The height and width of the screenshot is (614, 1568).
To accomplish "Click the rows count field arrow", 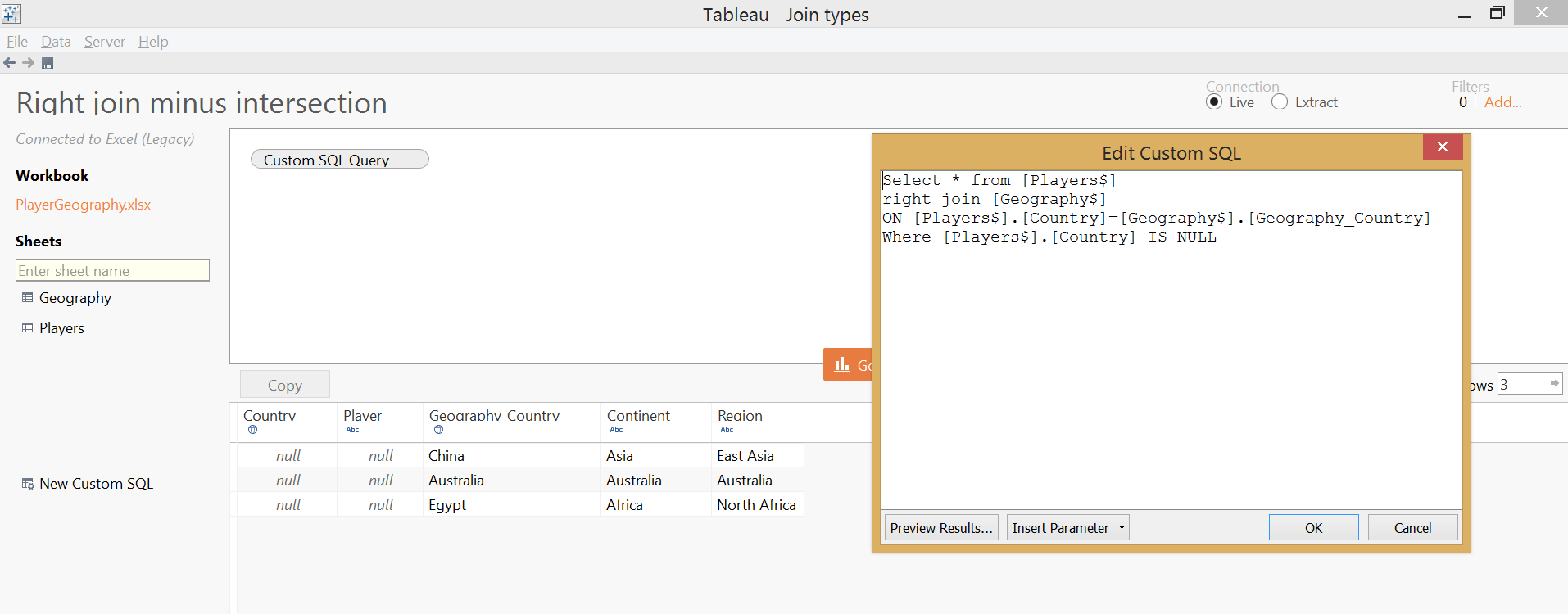I will pos(1554,384).
